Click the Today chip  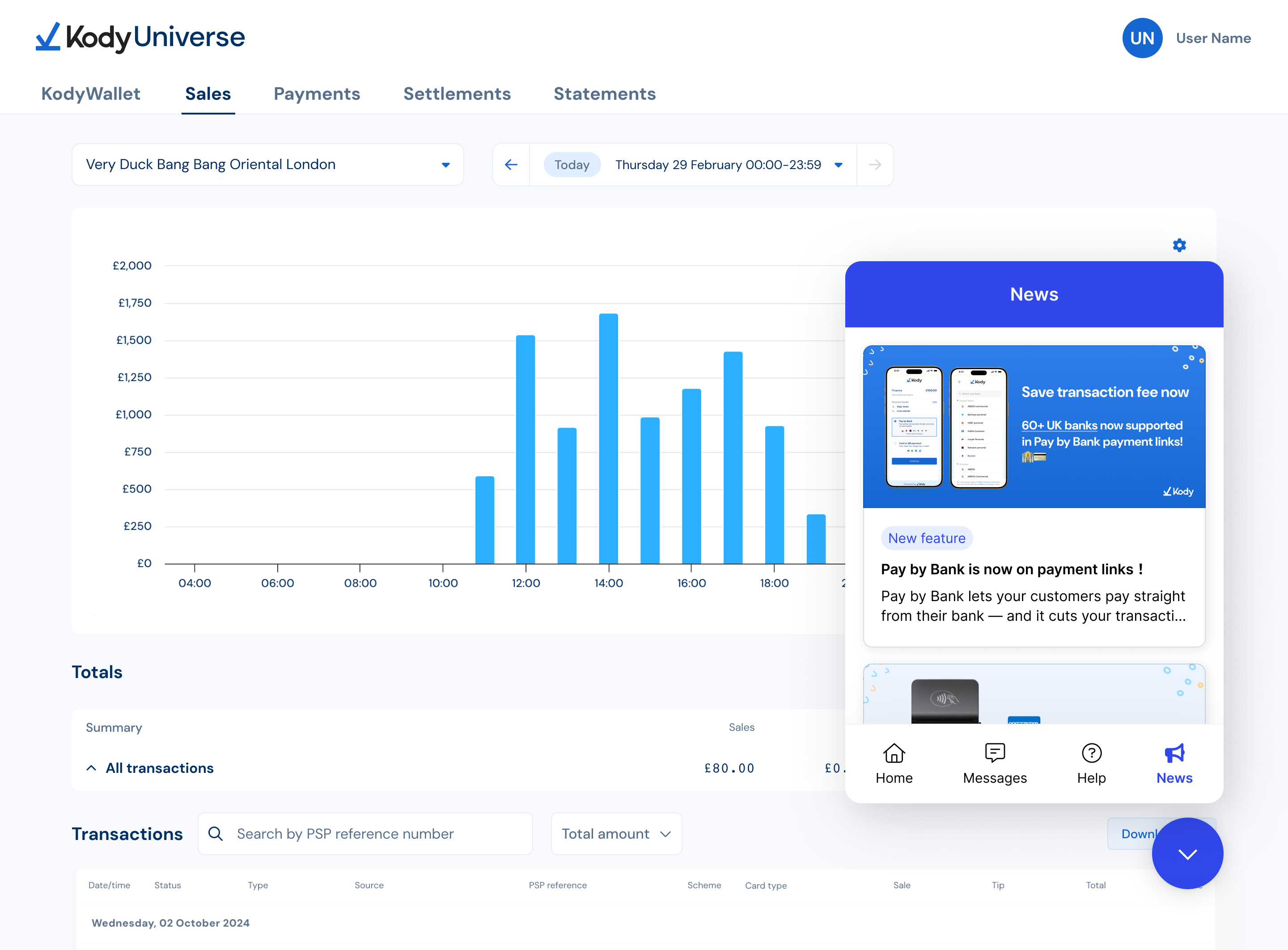pyautogui.click(x=572, y=165)
